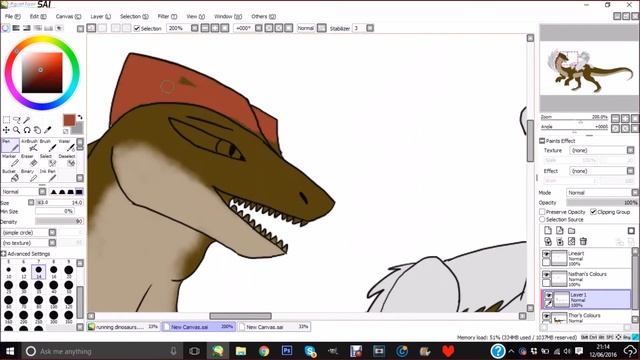This screenshot has height=360, width=640.
Task: Open the Filter menu
Action: coord(167,16)
